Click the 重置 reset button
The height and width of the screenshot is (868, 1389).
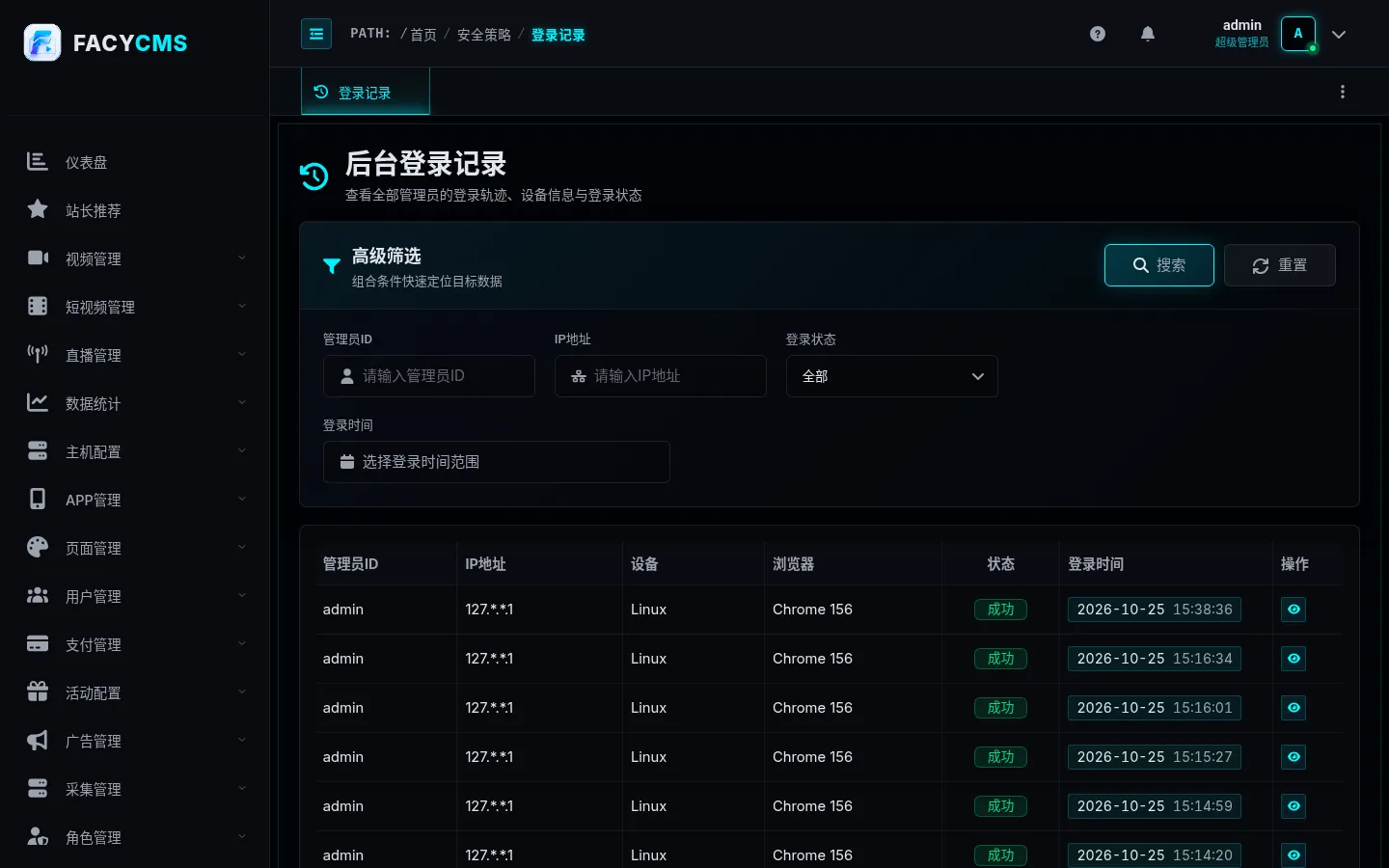point(1280,265)
